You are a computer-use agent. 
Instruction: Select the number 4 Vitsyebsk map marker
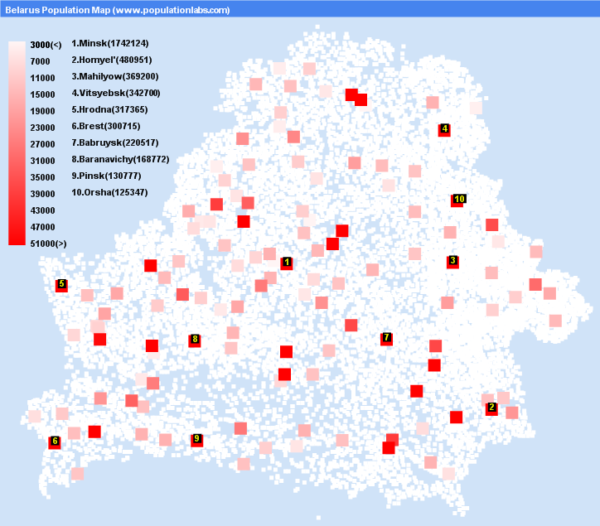(444, 129)
